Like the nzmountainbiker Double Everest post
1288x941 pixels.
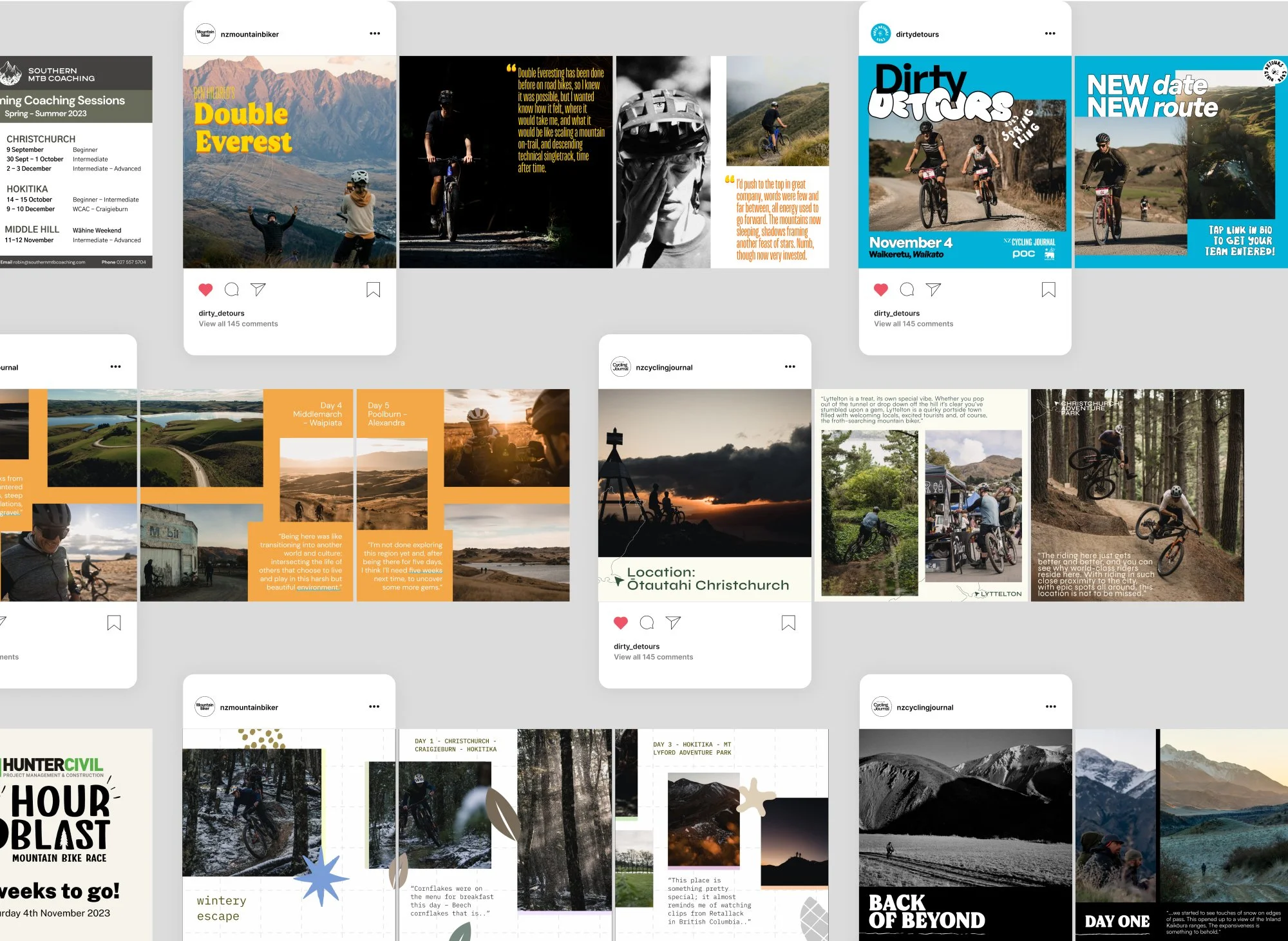point(205,290)
